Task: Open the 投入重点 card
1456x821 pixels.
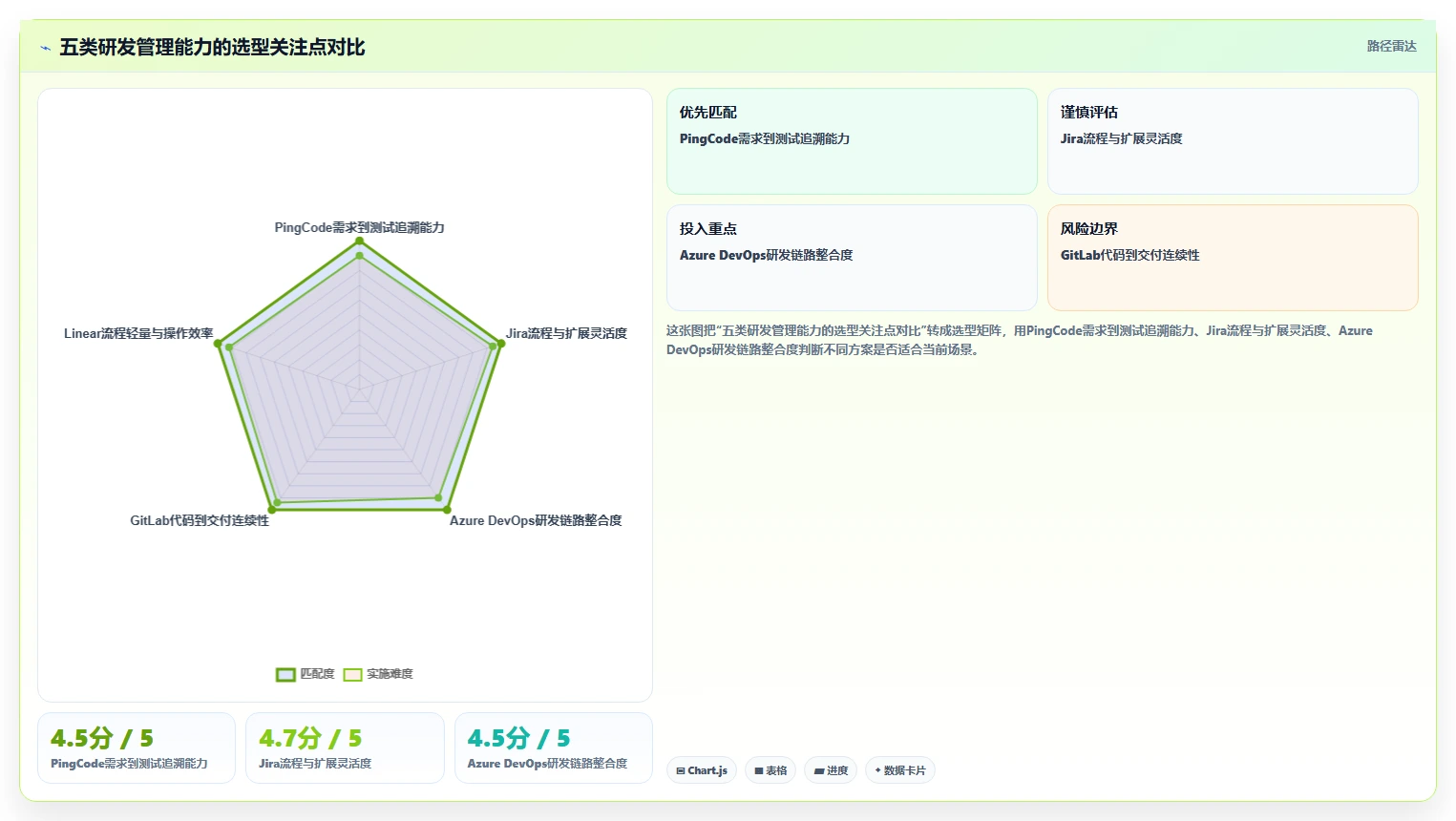Action: (x=852, y=258)
